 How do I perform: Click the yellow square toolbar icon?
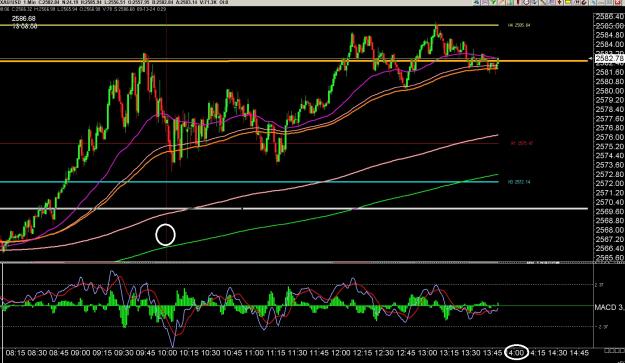point(568,2)
